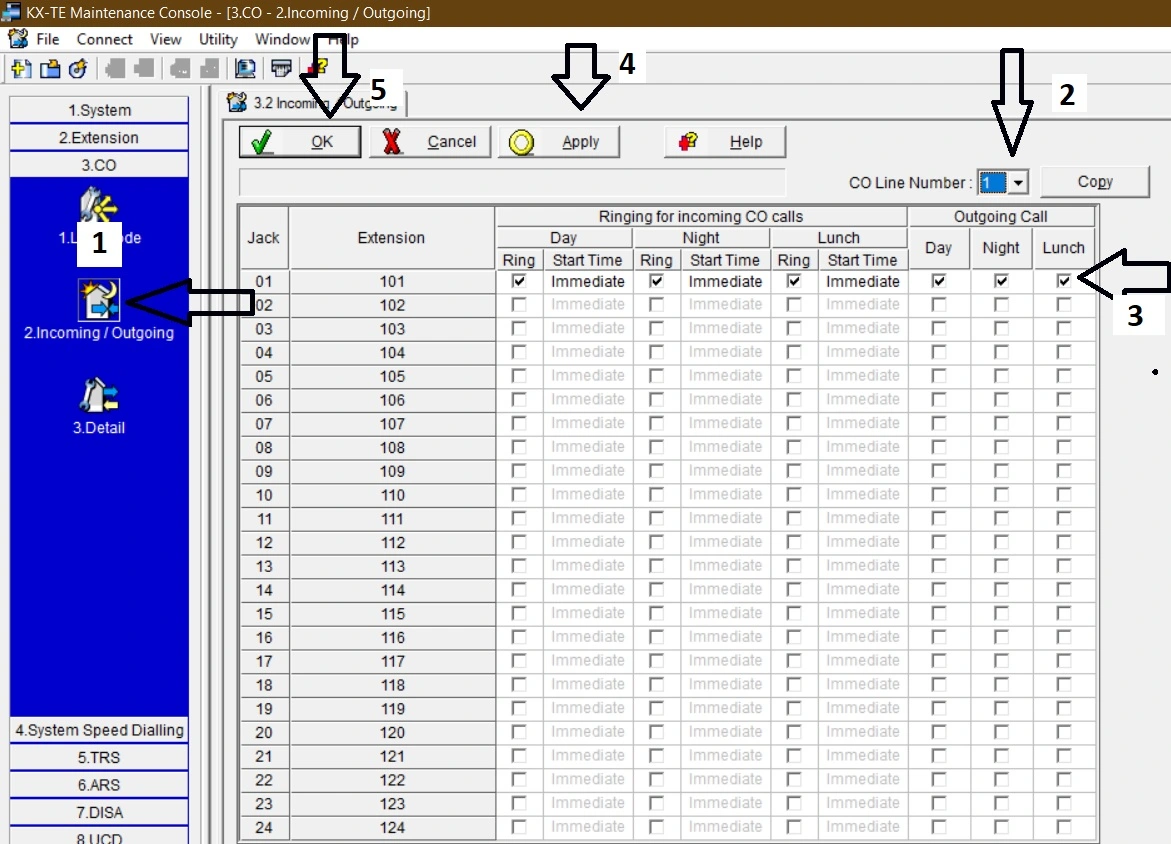Click the computer monitor toolbar icon
The width and height of the screenshot is (1171, 844).
pyautogui.click(x=245, y=68)
